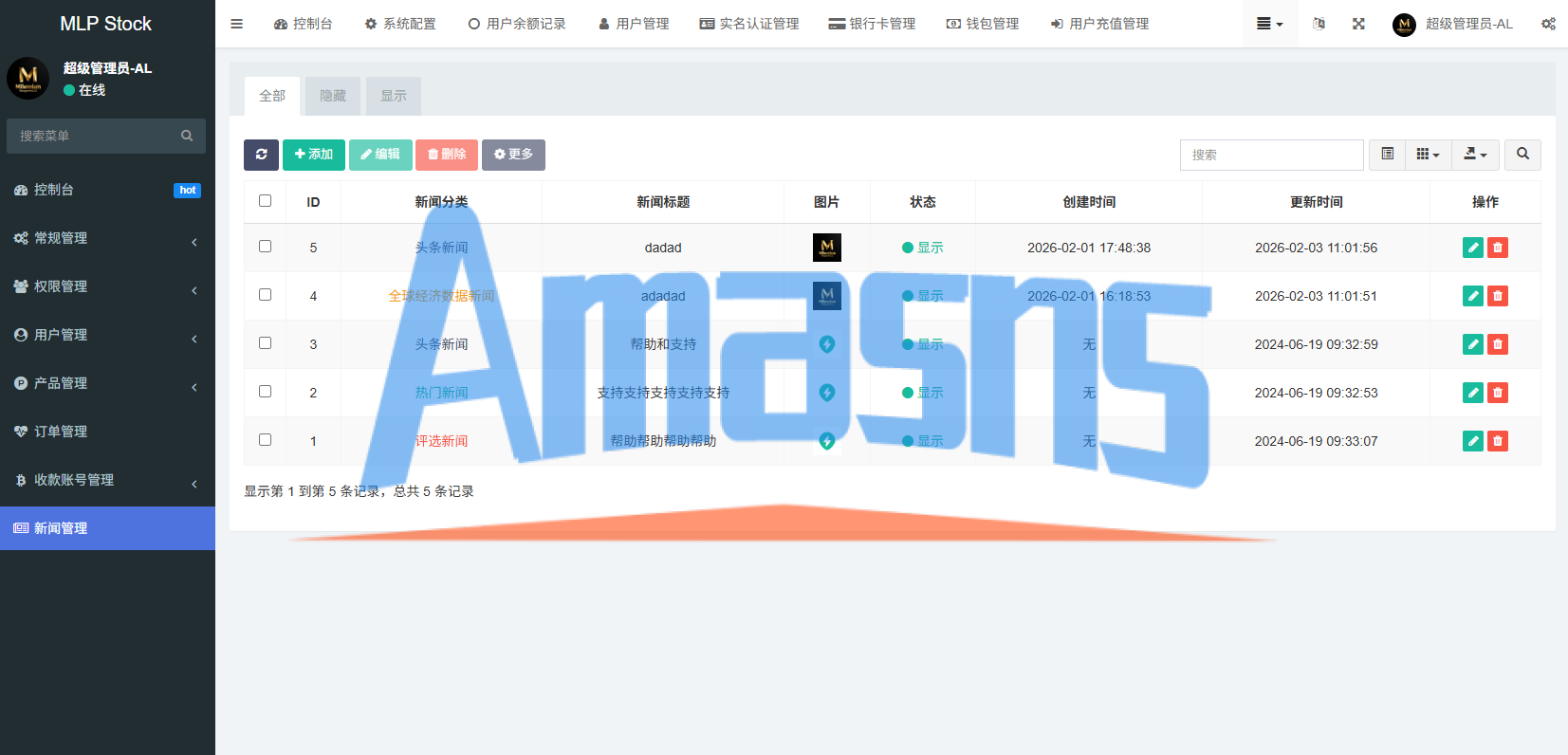Open the columns visibility dropdown
Image resolution: width=1568 pixels, height=755 pixels.
pyautogui.click(x=1428, y=155)
